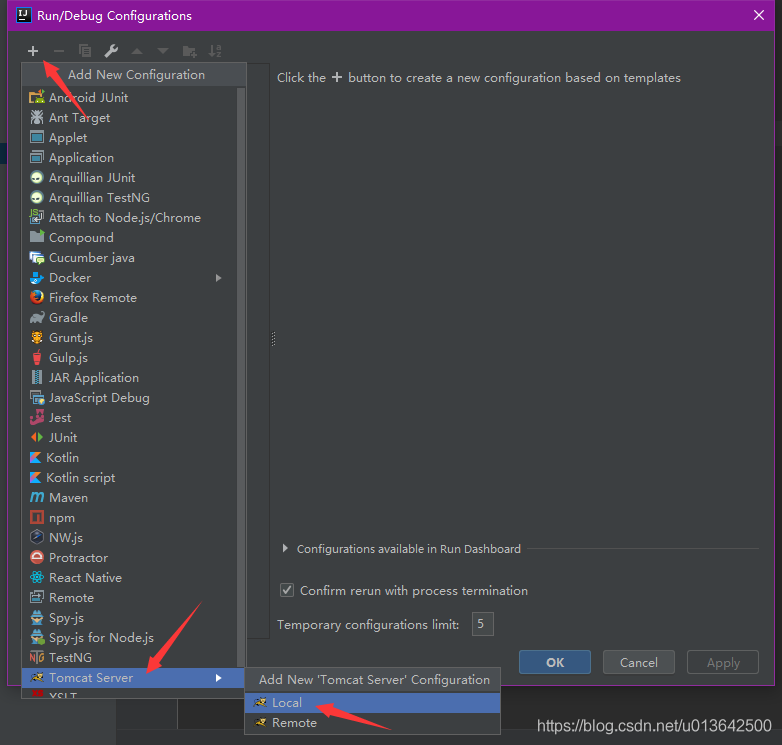The width and height of the screenshot is (782, 745).
Task: Click the Gulp.js cup icon
Action: (37, 358)
